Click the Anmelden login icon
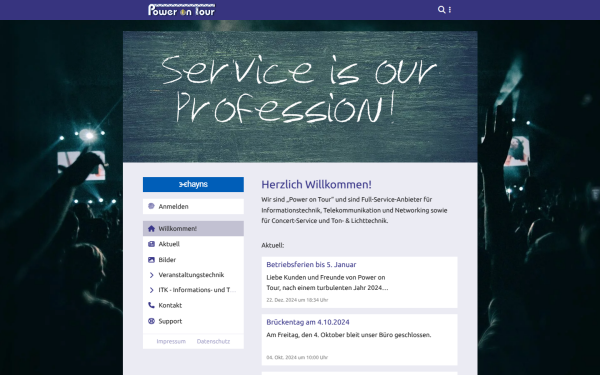The image size is (600, 375). pyautogui.click(x=151, y=206)
